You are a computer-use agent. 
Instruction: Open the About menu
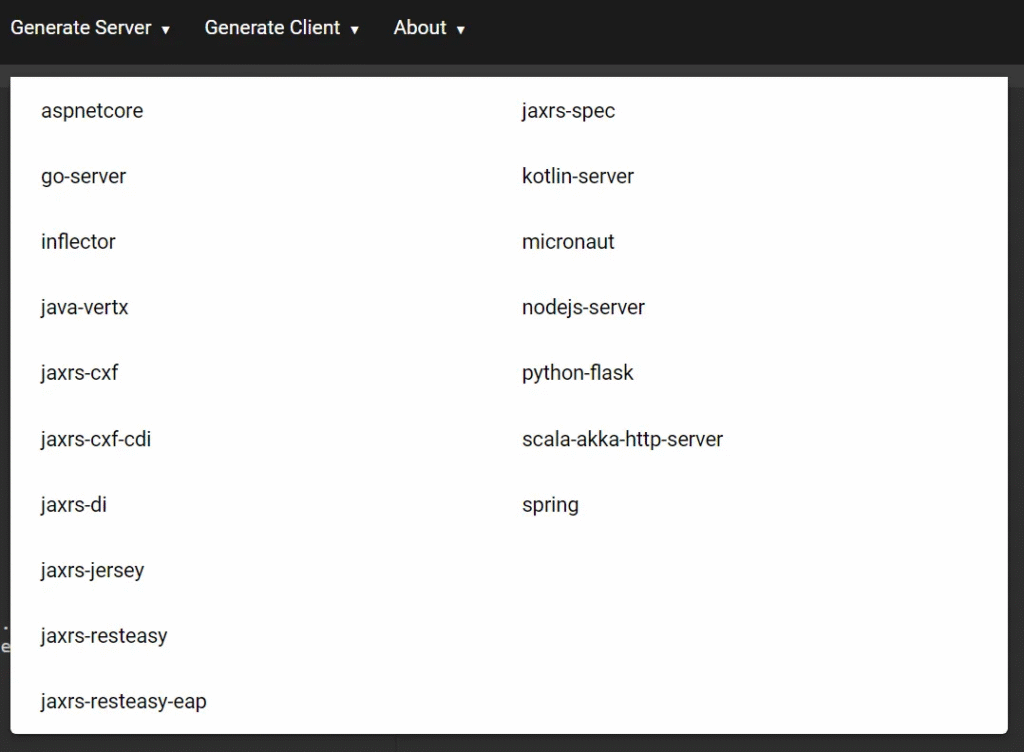(428, 28)
